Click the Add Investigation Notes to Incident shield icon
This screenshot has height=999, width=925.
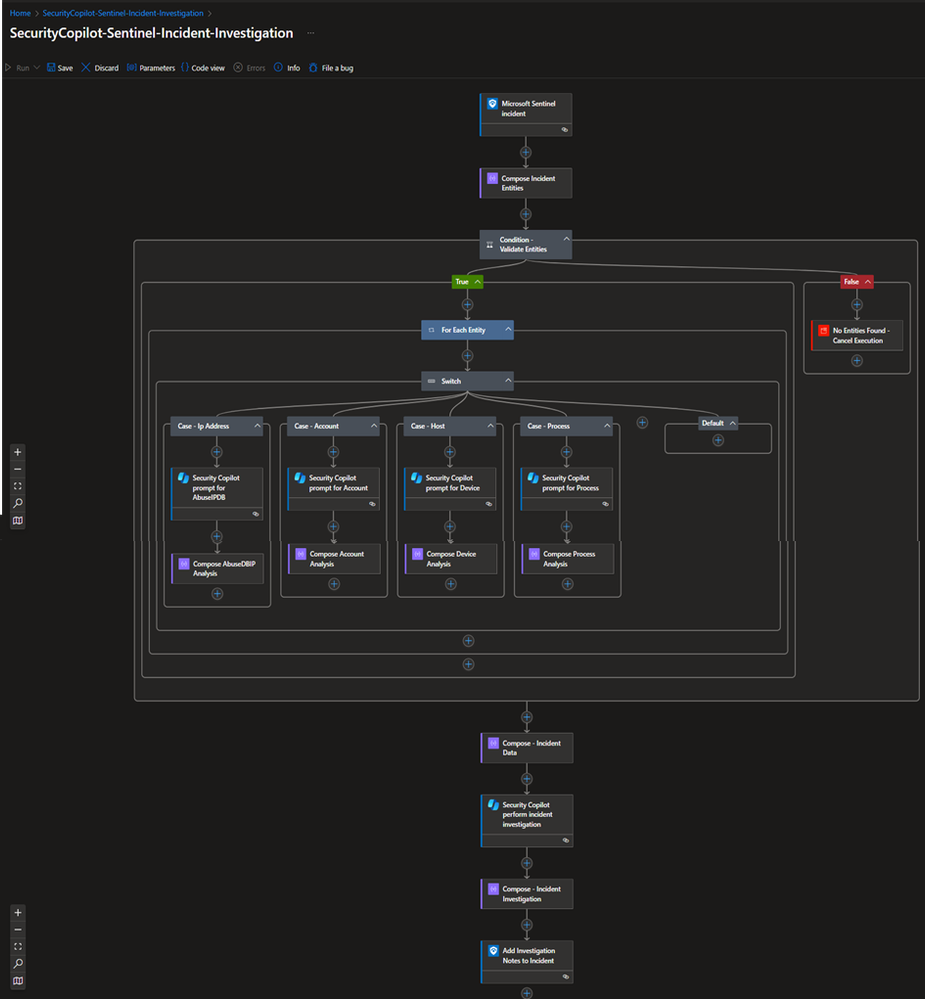click(493, 951)
